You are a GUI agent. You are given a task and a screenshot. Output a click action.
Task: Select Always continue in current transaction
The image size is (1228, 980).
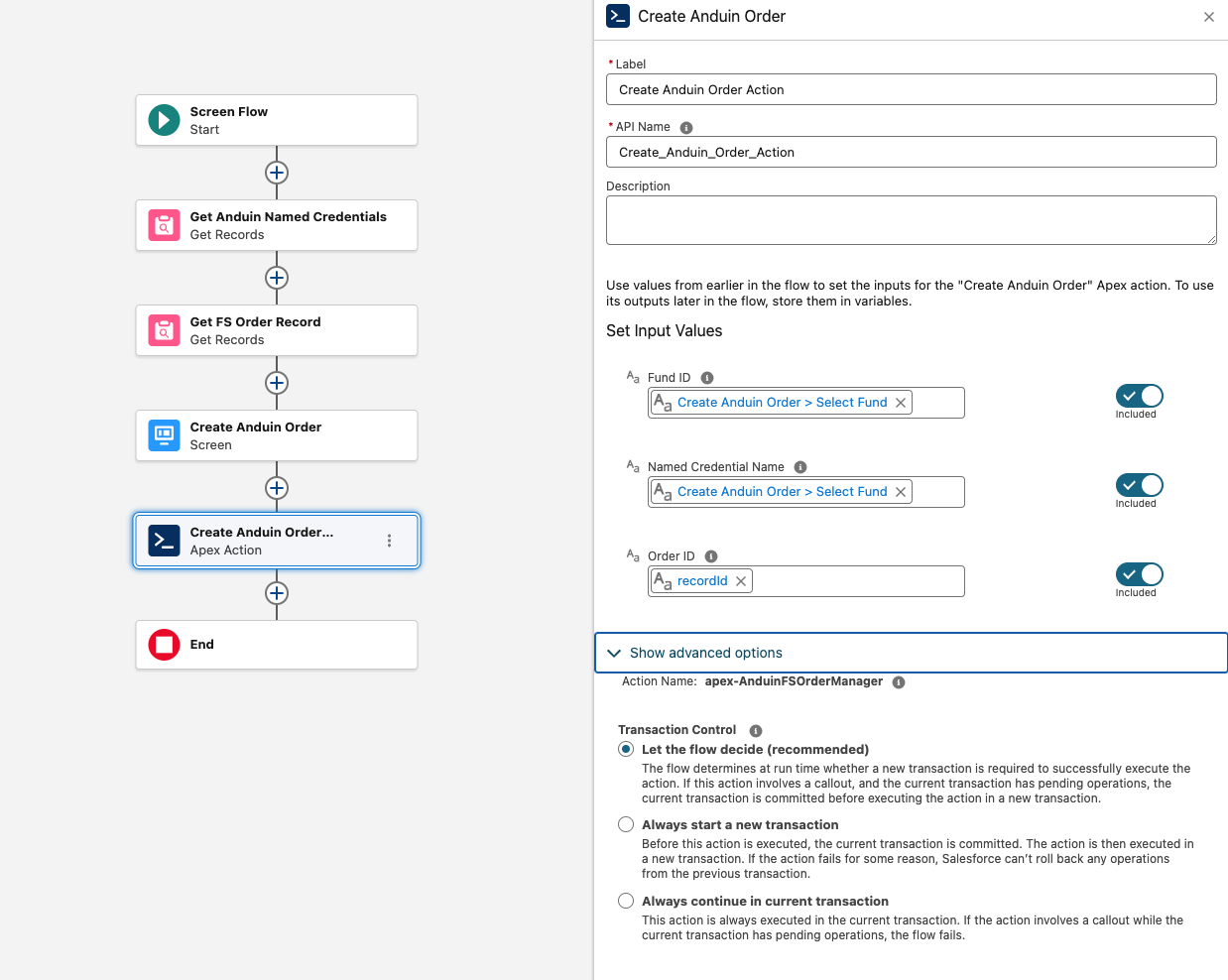coord(626,901)
